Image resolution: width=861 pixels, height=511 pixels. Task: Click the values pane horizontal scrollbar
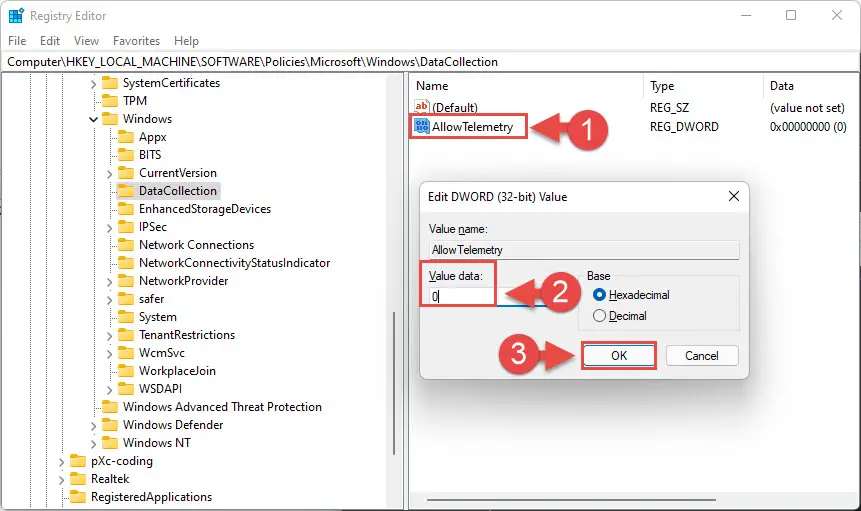point(571,499)
